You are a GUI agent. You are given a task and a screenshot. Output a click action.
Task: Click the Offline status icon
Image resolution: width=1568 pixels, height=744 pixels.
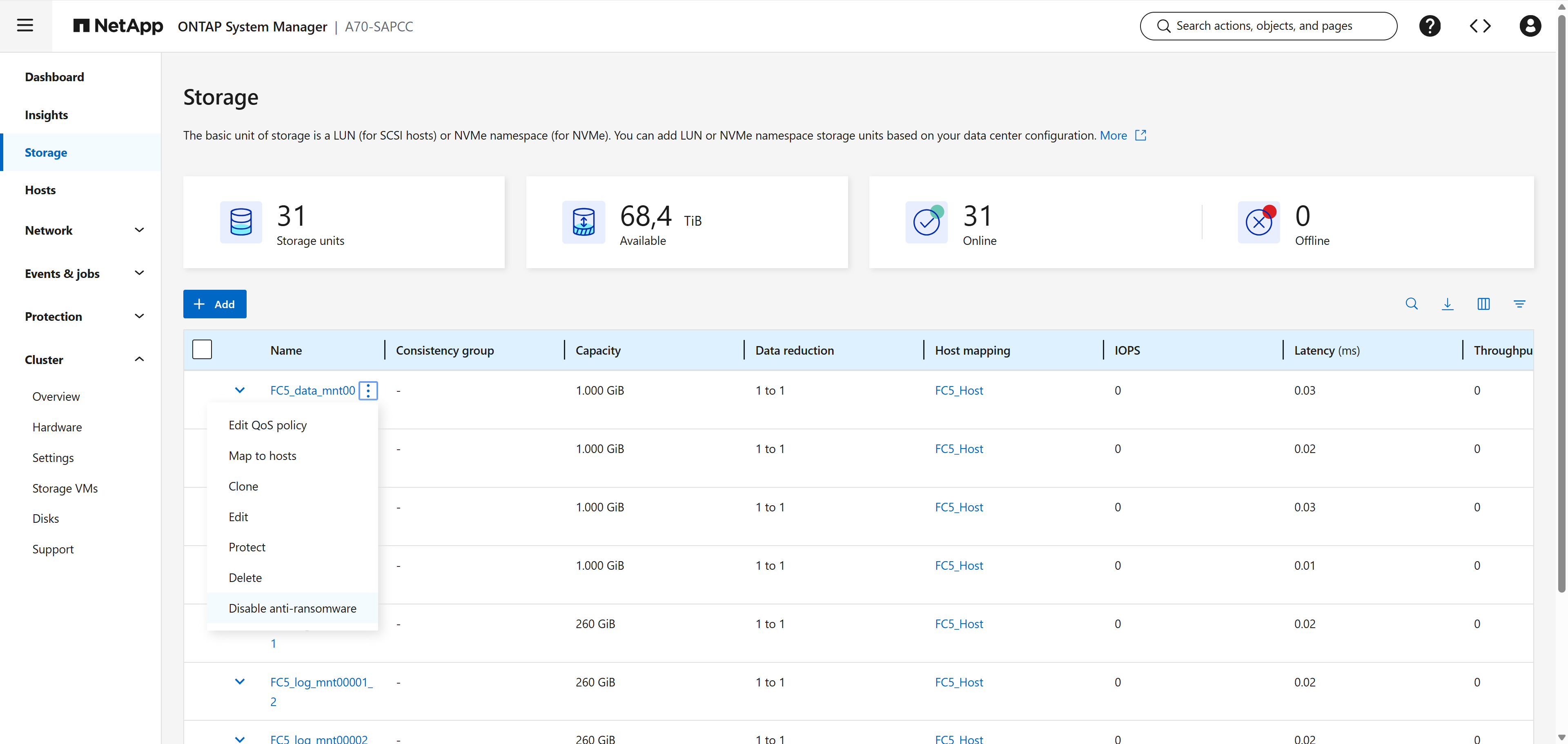click(x=1259, y=222)
